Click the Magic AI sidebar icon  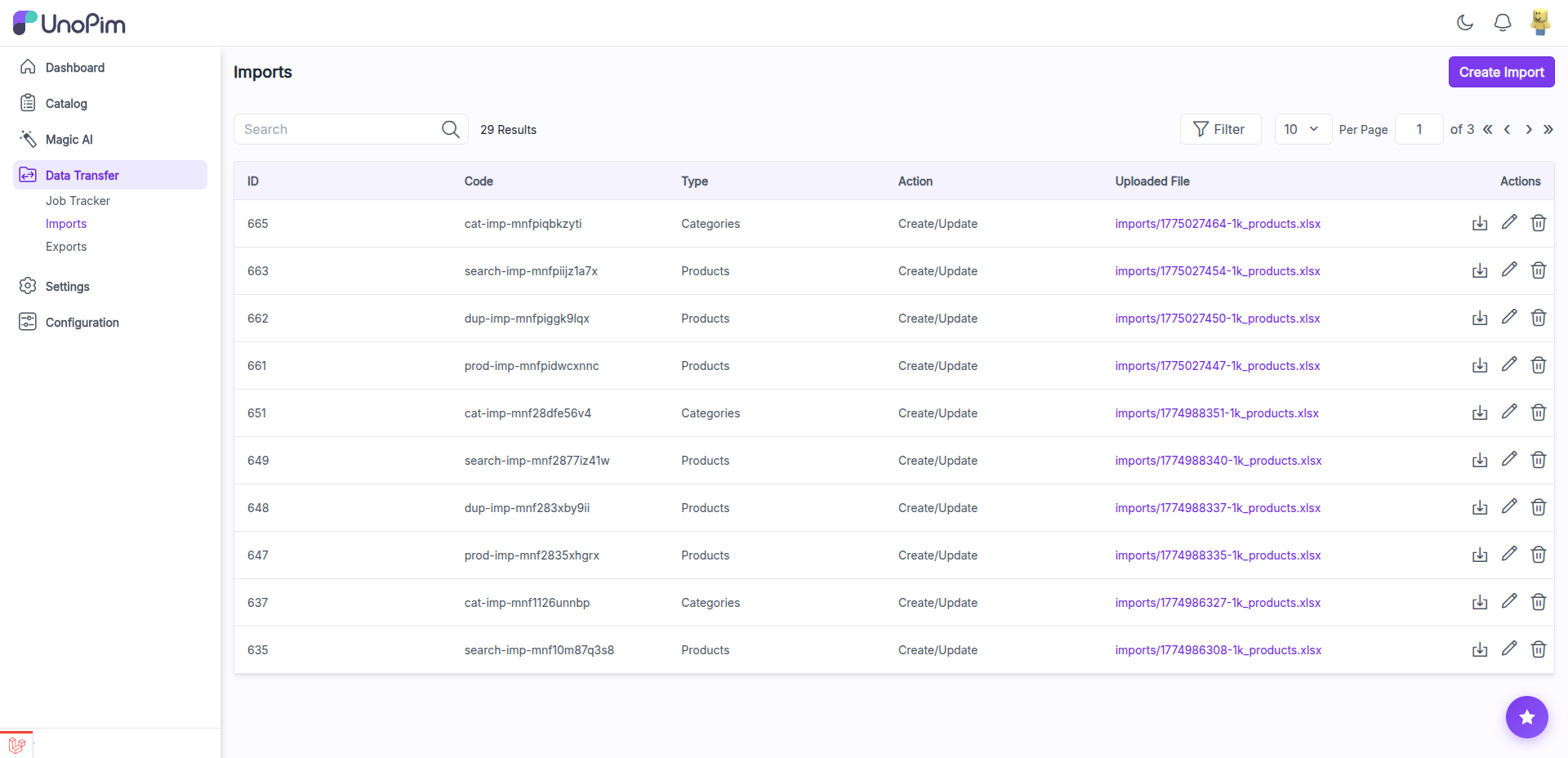[x=29, y=139]
